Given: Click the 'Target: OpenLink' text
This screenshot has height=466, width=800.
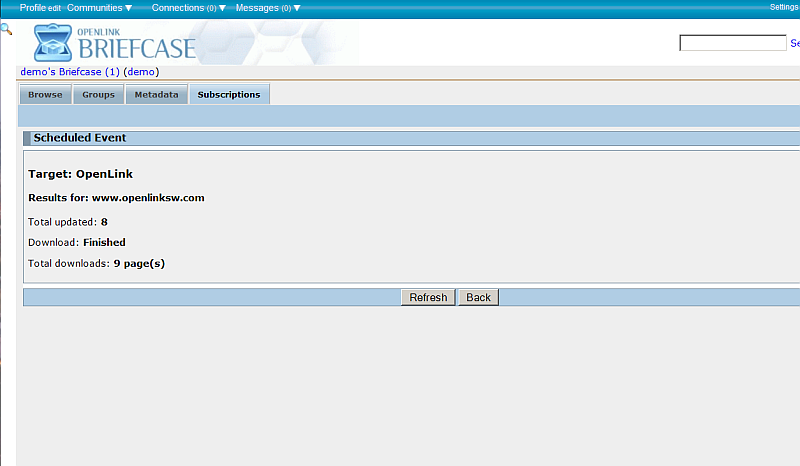Looking at the screenshot, I should 81,174.
